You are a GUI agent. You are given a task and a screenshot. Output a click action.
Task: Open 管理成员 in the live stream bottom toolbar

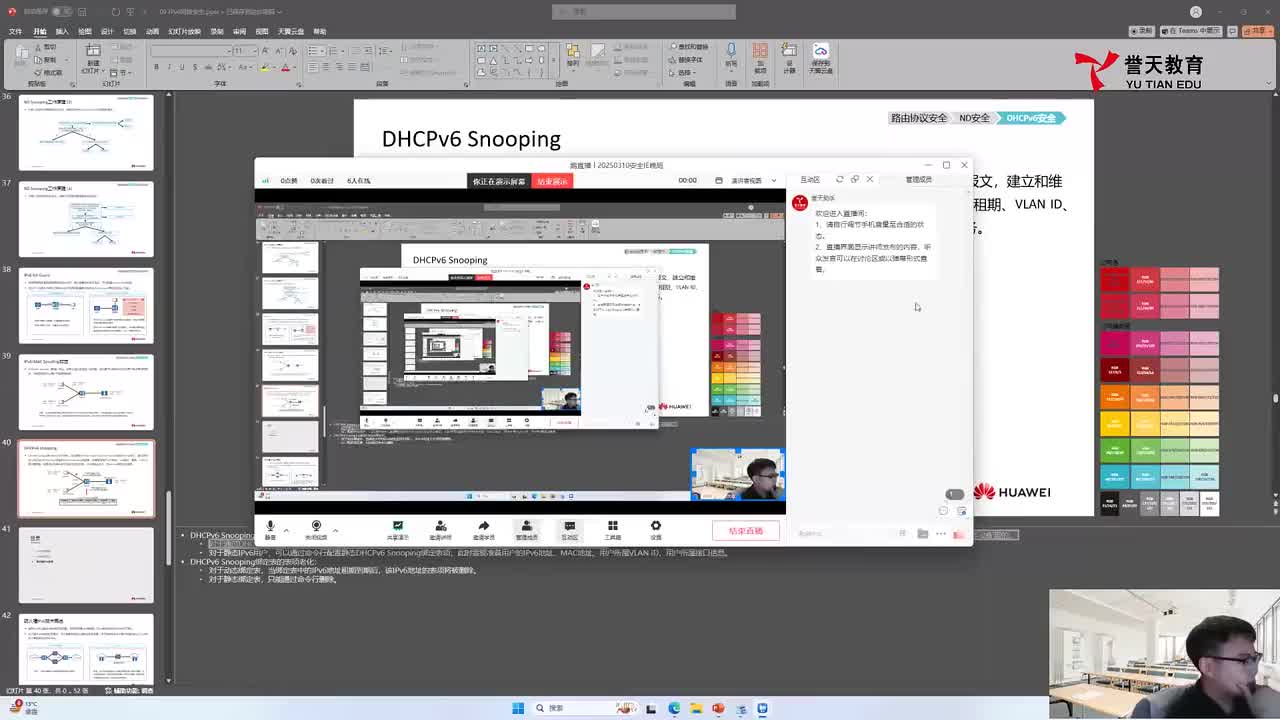coord(526,530)
